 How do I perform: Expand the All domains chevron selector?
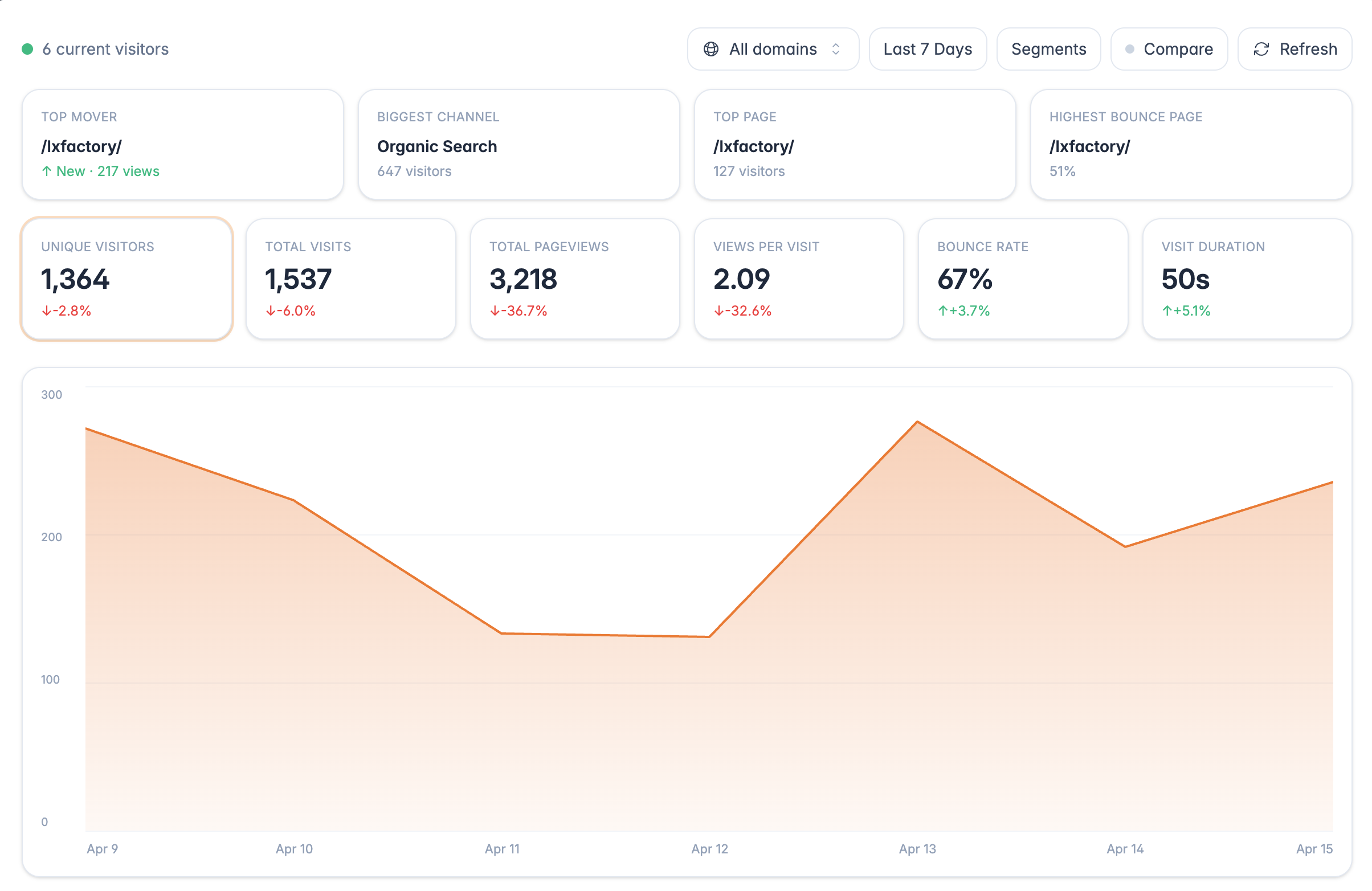pos(835,49)
